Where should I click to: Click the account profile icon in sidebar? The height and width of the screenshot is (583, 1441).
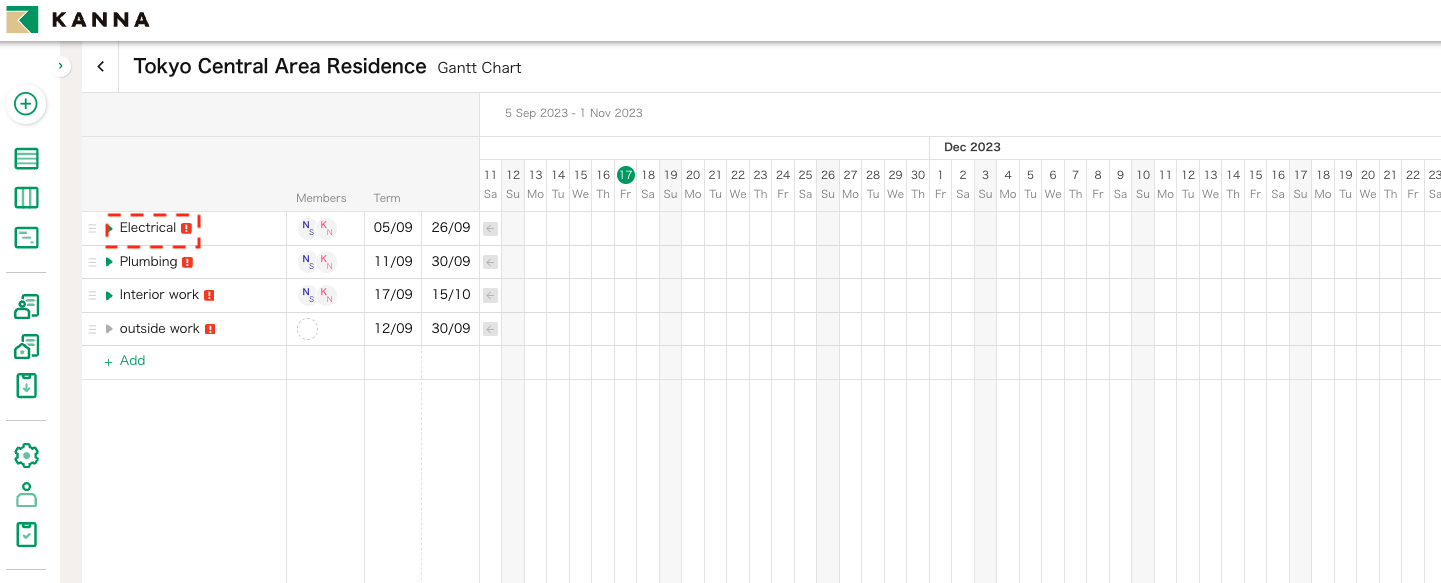26,494
